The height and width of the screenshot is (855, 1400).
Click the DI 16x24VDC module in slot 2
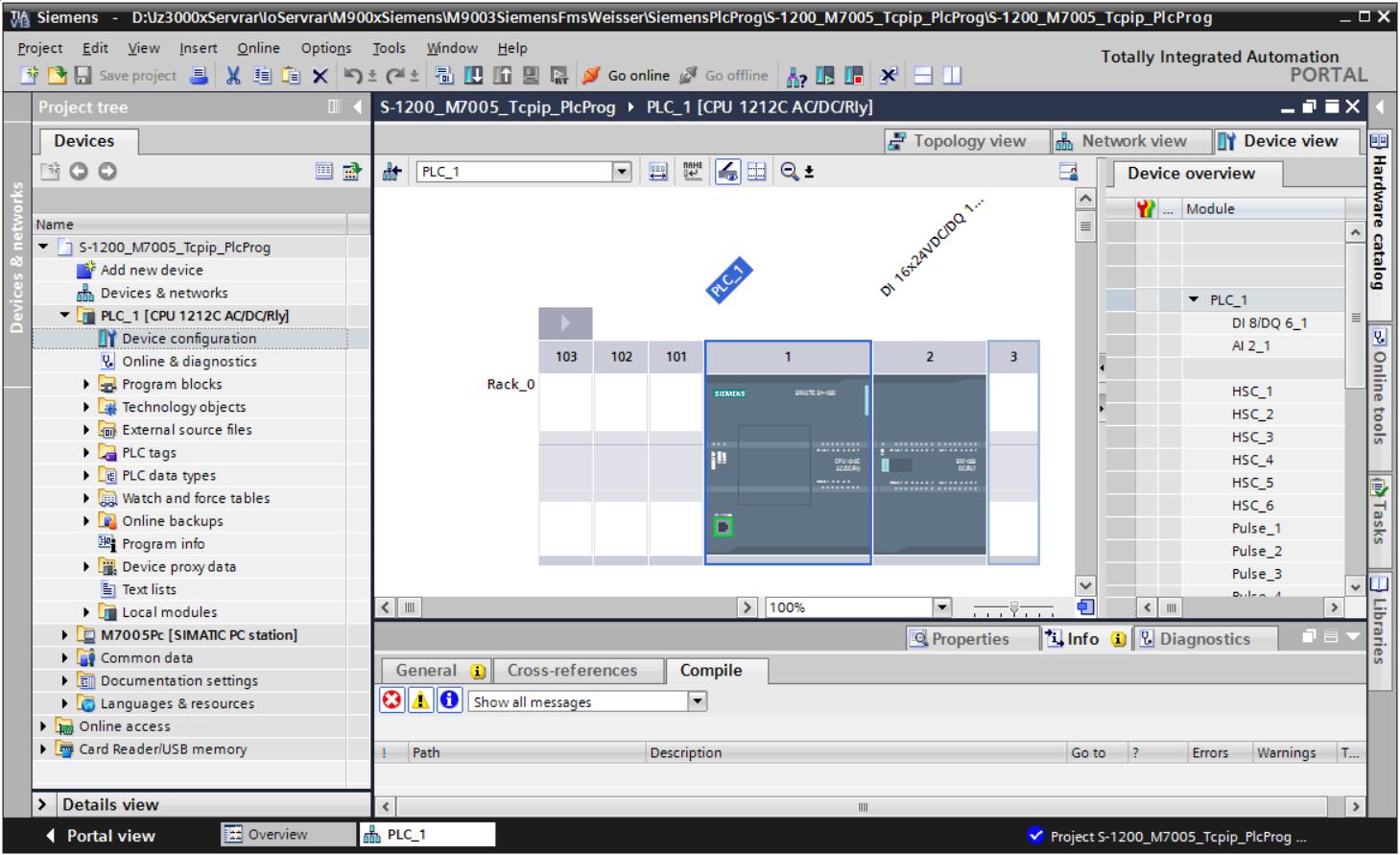[930, 465]
